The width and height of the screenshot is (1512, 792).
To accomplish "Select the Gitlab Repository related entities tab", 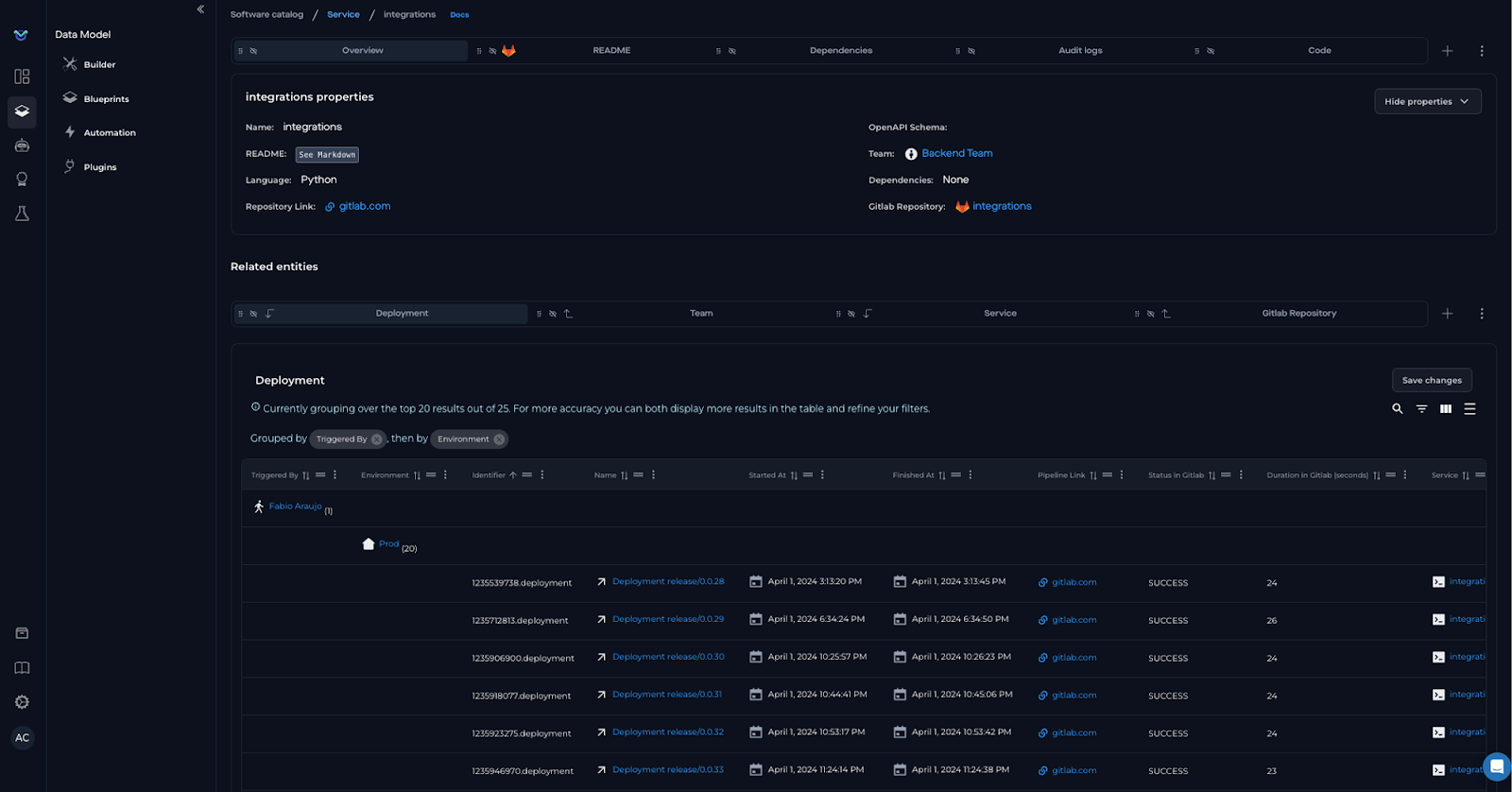I will tap(1298, 314).
